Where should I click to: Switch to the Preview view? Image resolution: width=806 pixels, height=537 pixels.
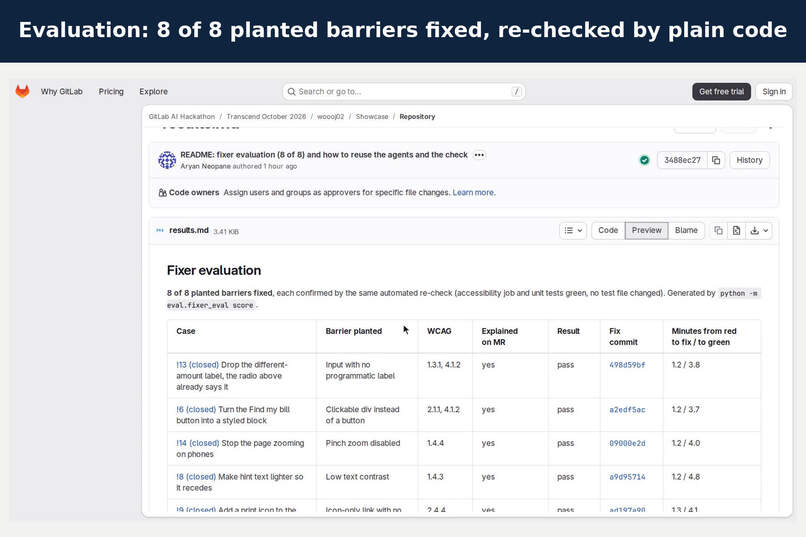point(646,231)
